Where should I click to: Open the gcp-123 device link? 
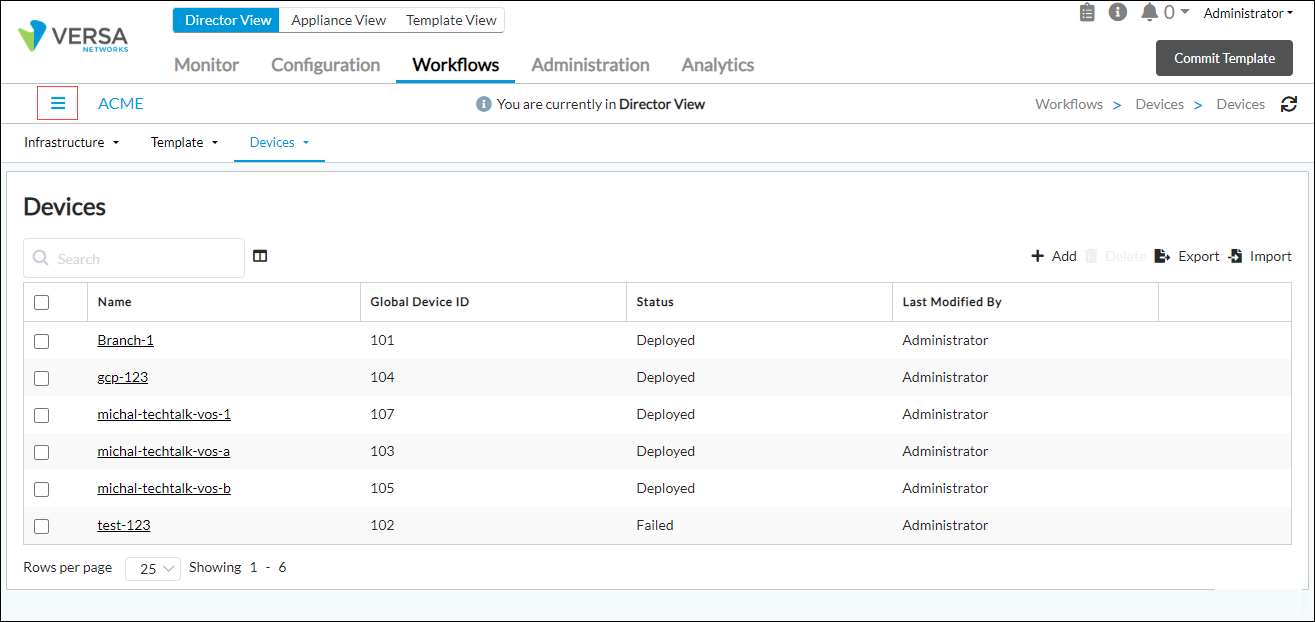click(122, 377)
